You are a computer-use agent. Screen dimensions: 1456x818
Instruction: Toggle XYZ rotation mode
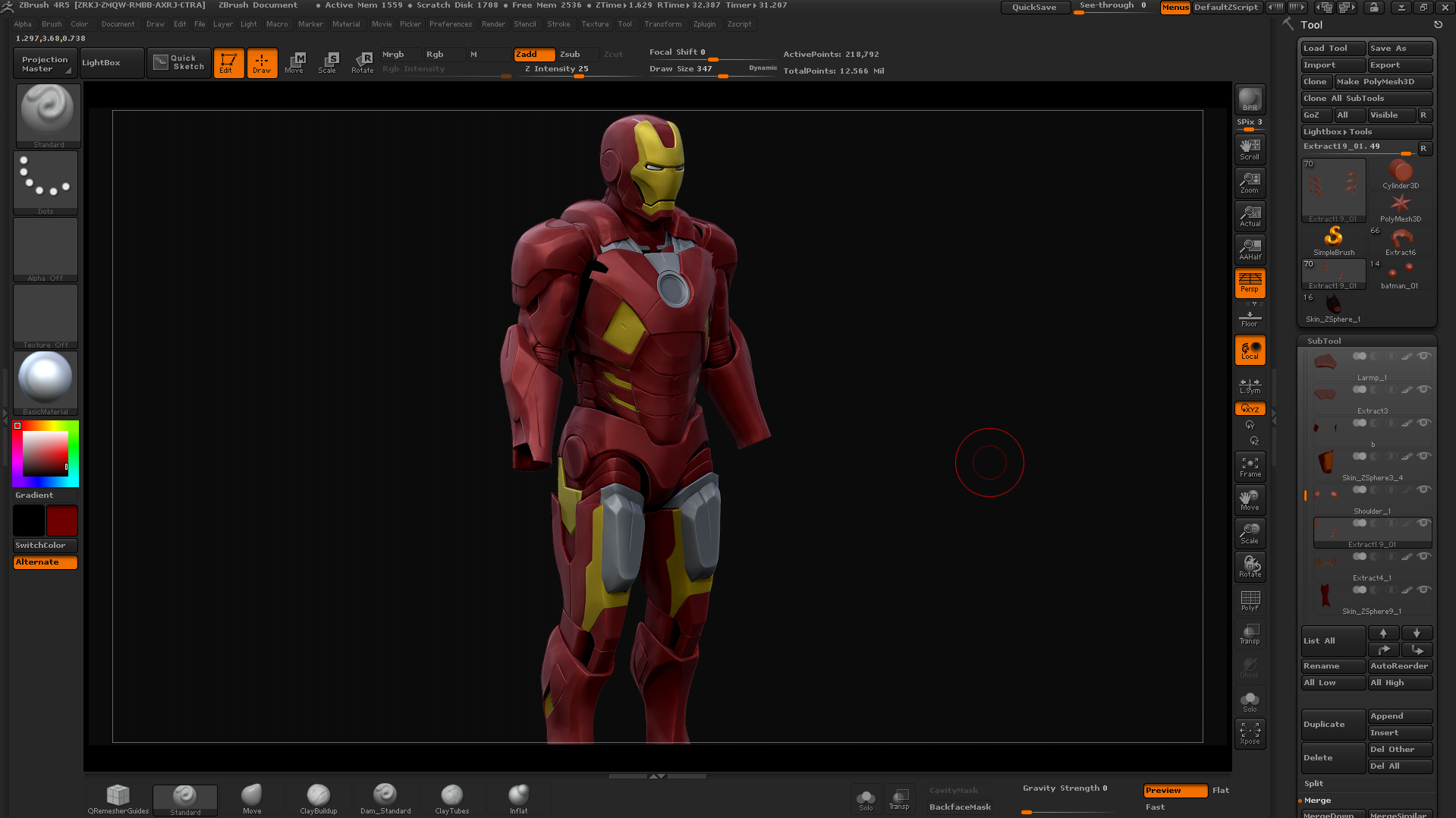(x=1250, y=409)
